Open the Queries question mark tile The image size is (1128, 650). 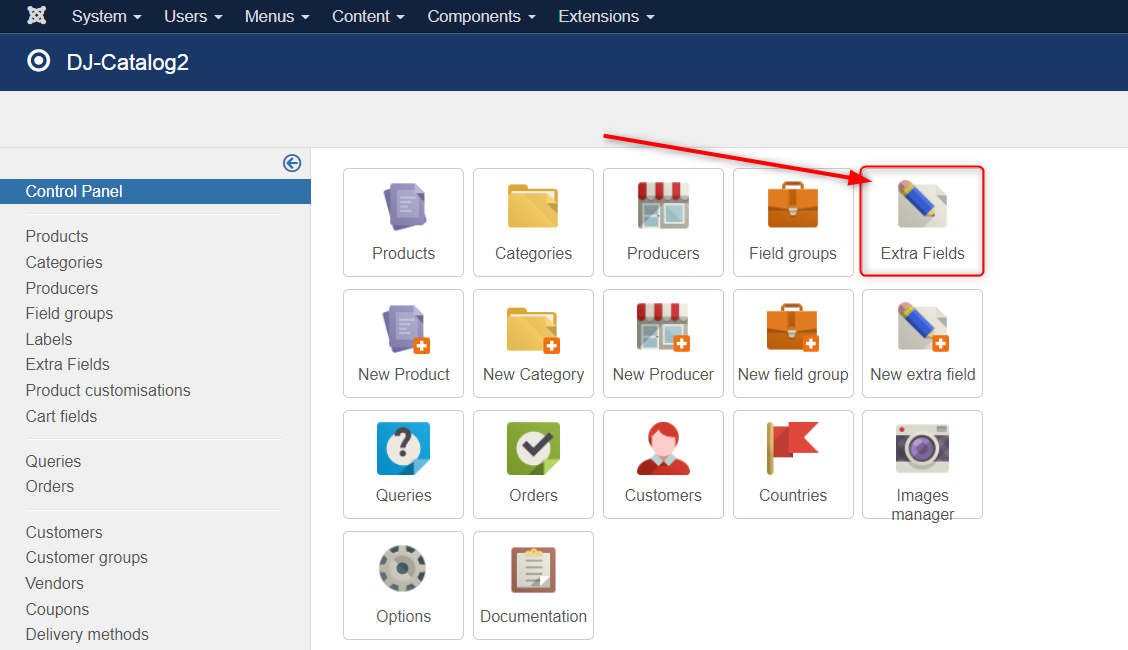pyautogui.click(x=404, y=464)
